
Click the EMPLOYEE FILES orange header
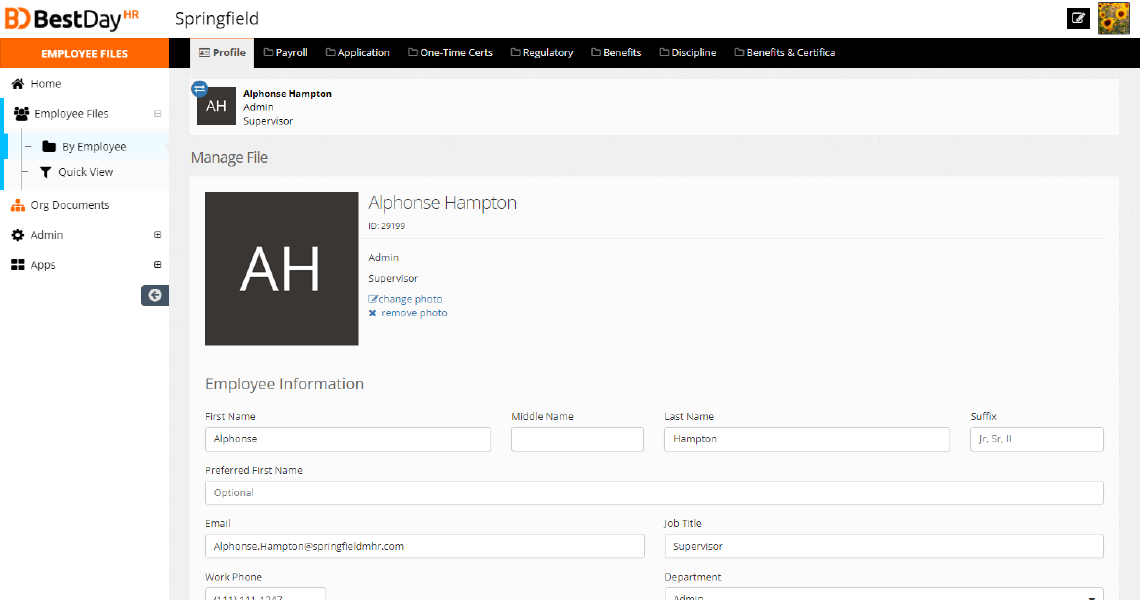[84, 53]
